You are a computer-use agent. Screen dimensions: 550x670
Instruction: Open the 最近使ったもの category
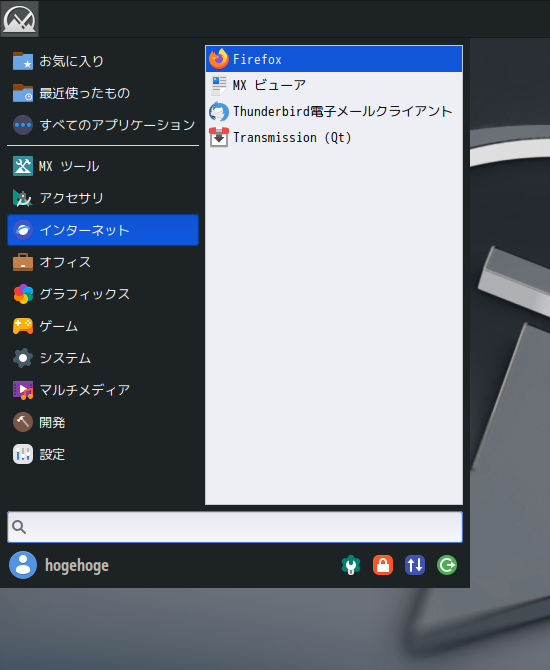coord(103,93)
